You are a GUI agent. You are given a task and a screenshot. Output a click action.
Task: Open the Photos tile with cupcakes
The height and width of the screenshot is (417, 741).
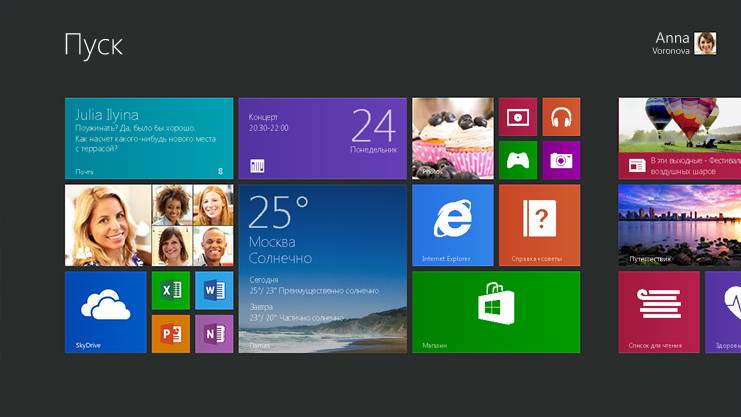[452, 138]
